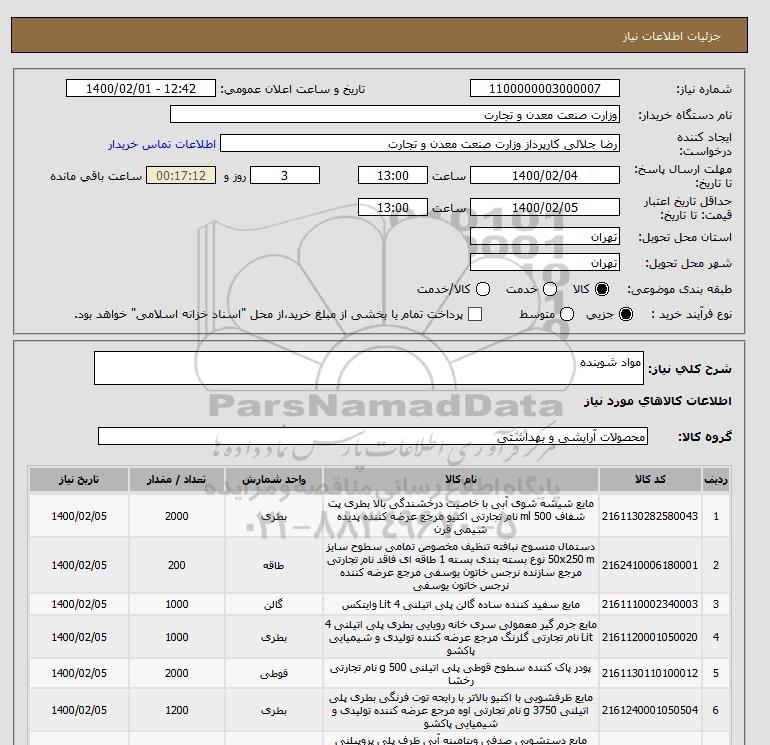Click item code 2161240001050504
The height and width of the screenshot is (745, 770).
[x=650, y=710]
